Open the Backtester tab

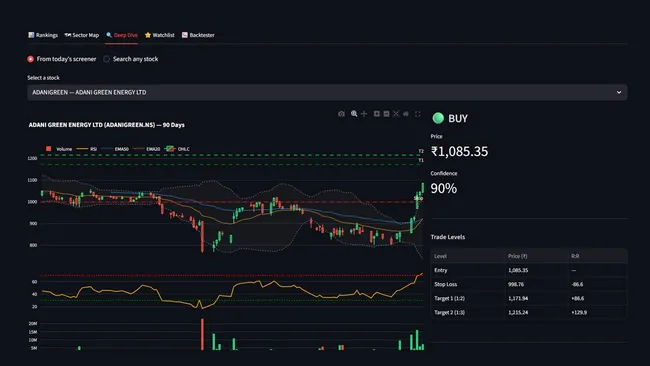pyautogui.click(x=198, y=35)
